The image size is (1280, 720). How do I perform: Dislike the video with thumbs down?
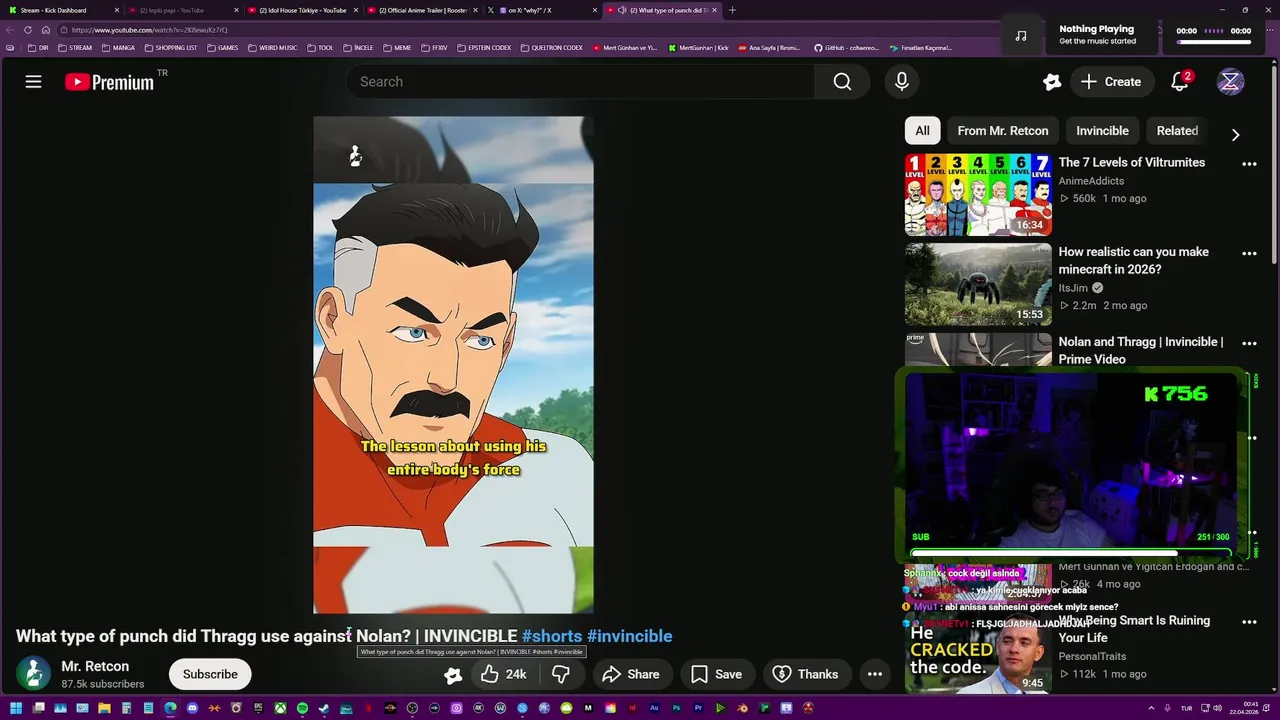click(561, 674)
